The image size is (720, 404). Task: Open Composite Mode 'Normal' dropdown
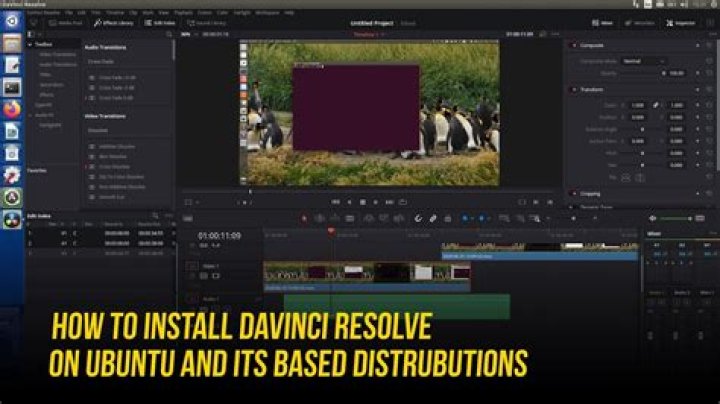click(x=643, y=61)
